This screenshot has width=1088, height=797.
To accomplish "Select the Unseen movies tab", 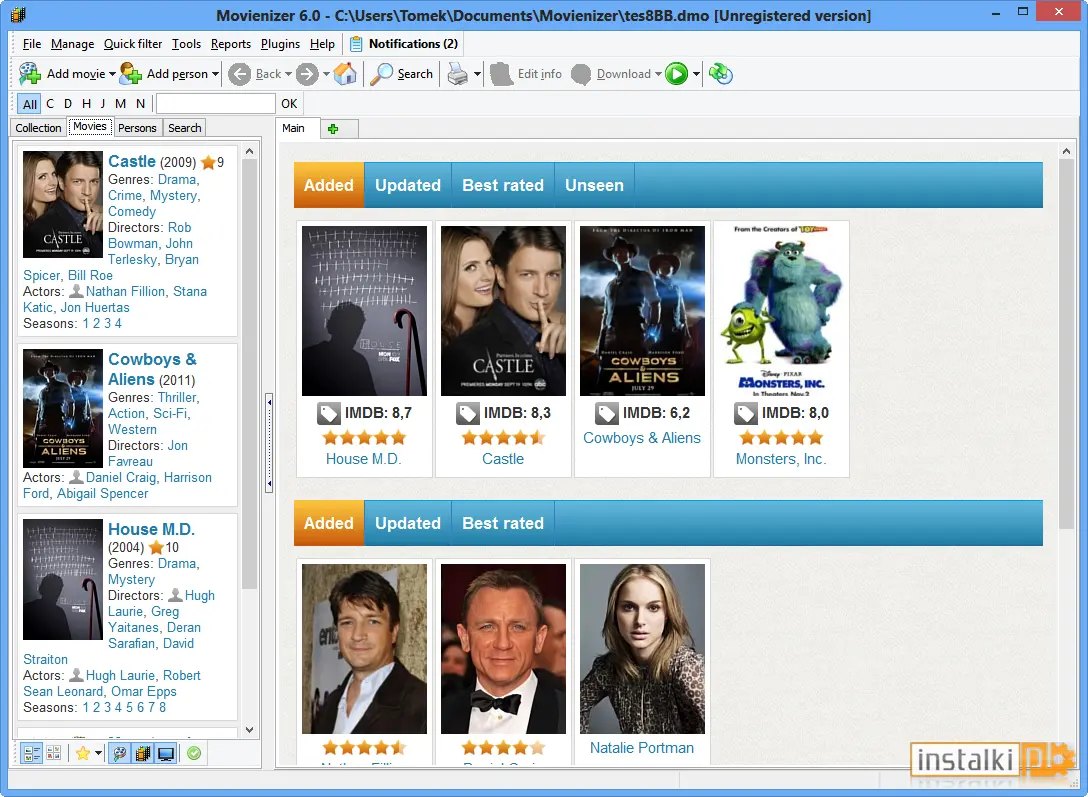I will 594,185.
